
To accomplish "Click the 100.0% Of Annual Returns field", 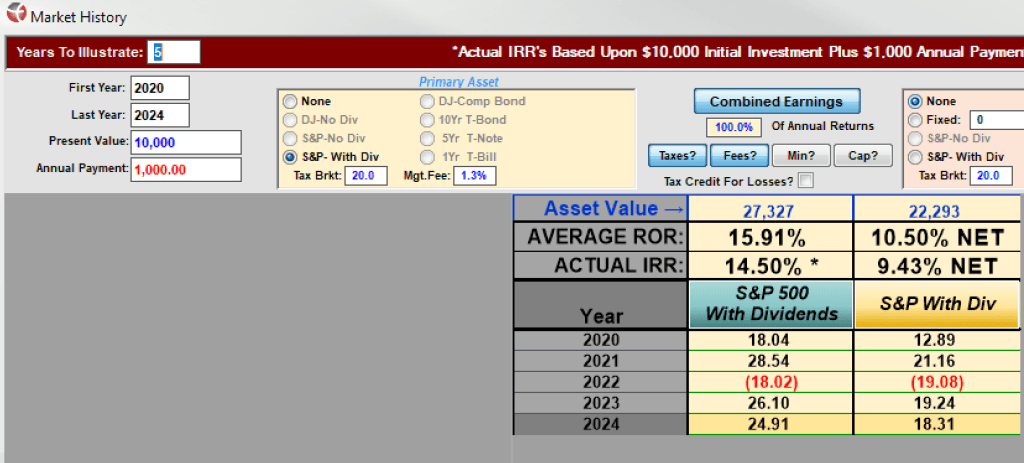I will (733, 127).
